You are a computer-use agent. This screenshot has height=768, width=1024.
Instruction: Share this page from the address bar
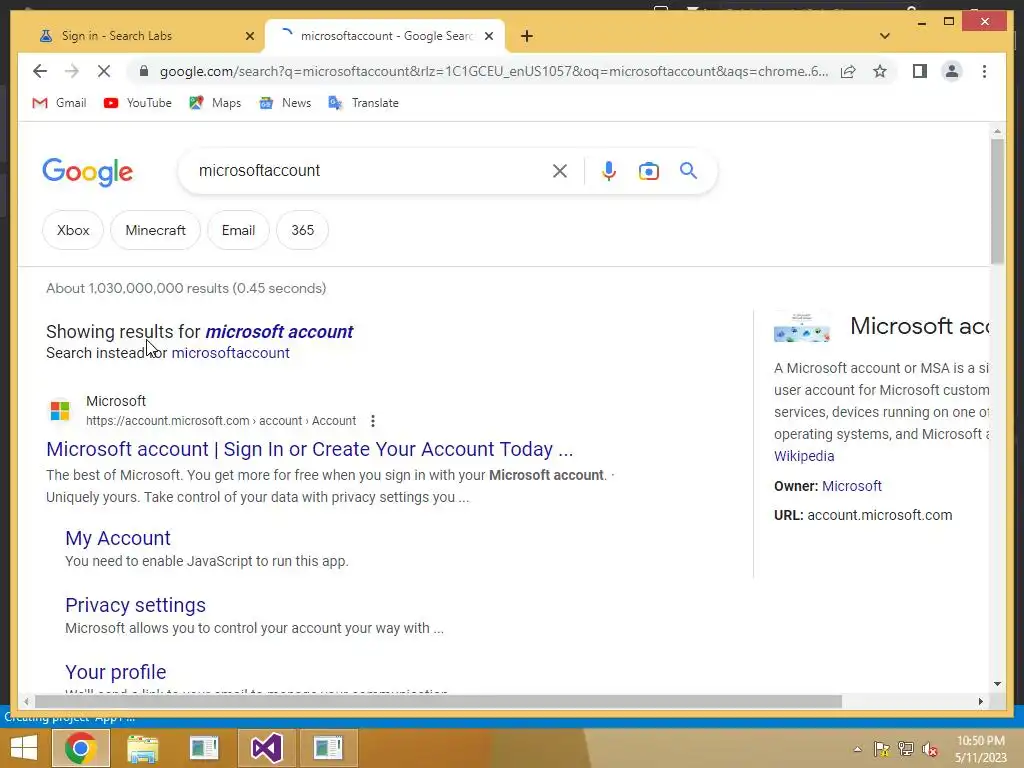tap(848, 71)
